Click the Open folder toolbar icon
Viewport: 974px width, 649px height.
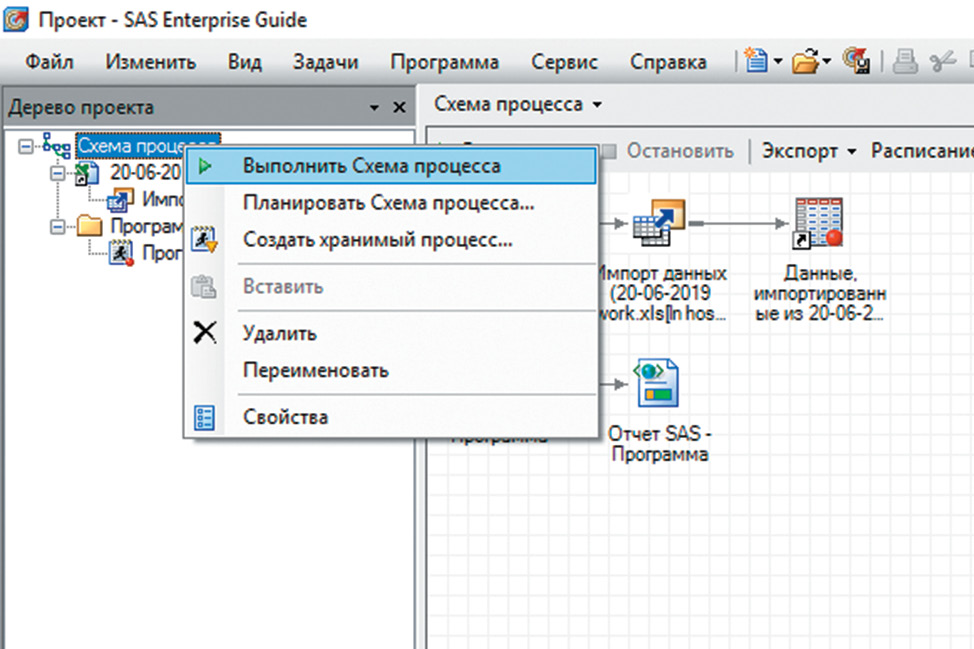[805, 61]
